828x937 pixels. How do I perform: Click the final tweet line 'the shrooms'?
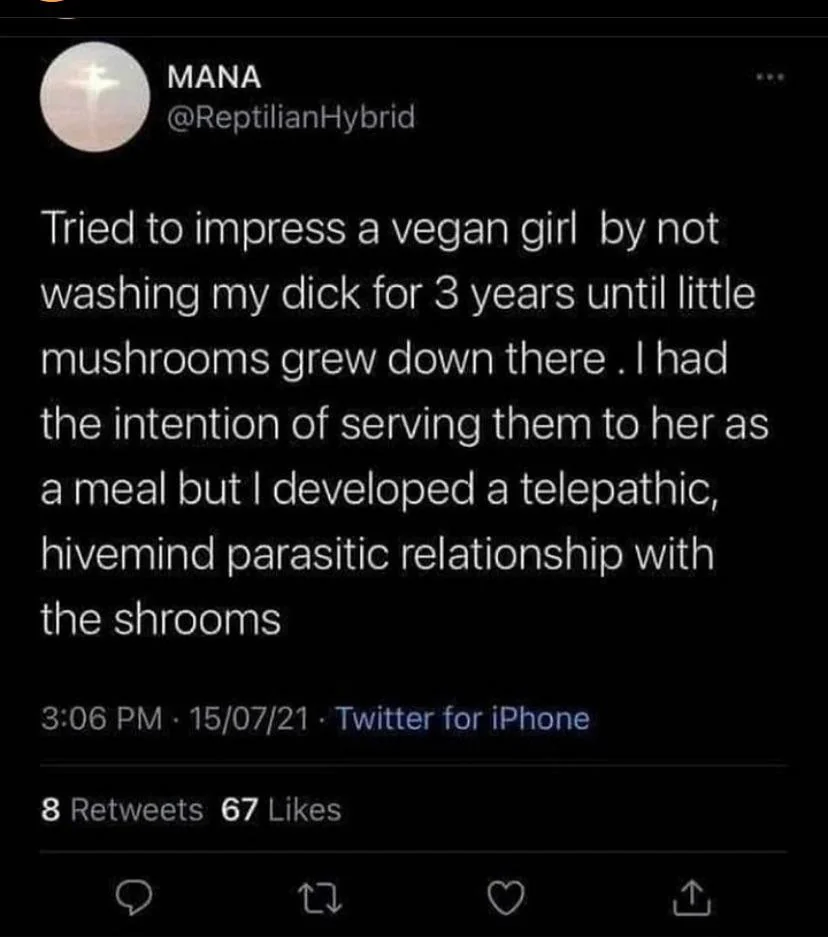coord(160,620)
